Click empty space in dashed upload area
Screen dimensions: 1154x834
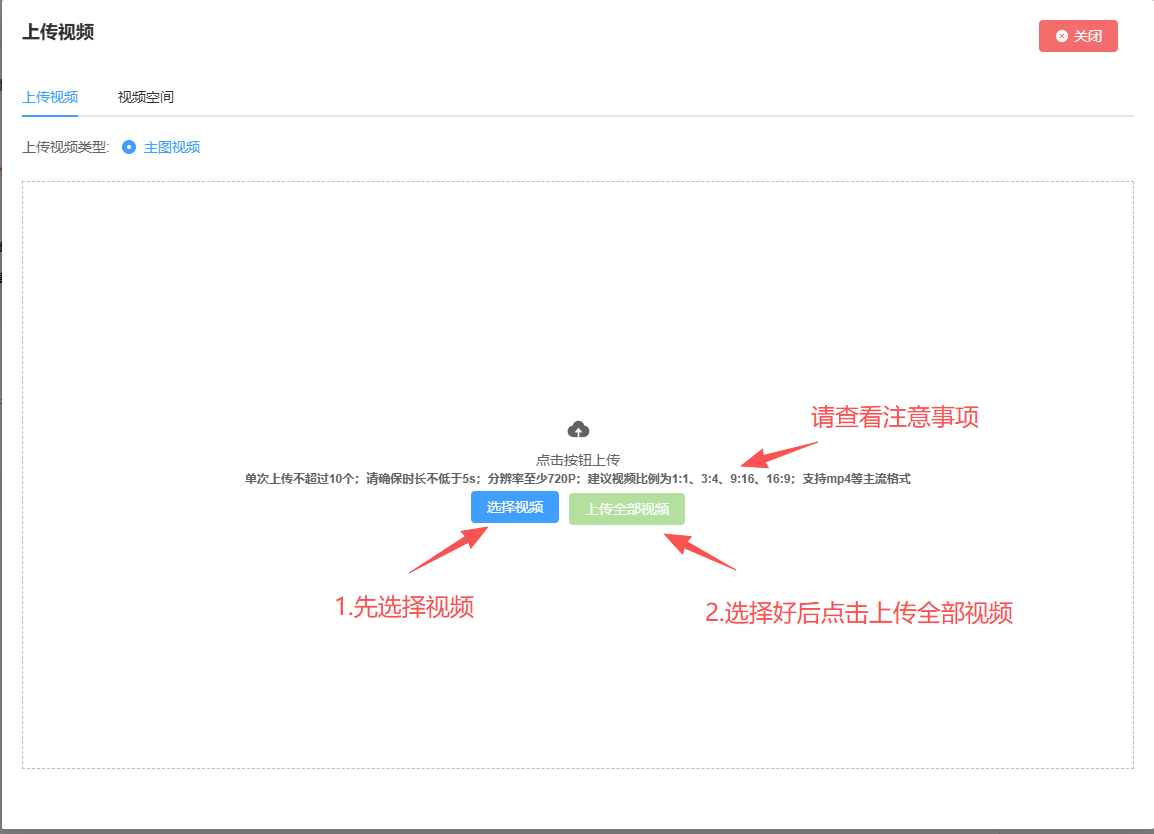300,300
